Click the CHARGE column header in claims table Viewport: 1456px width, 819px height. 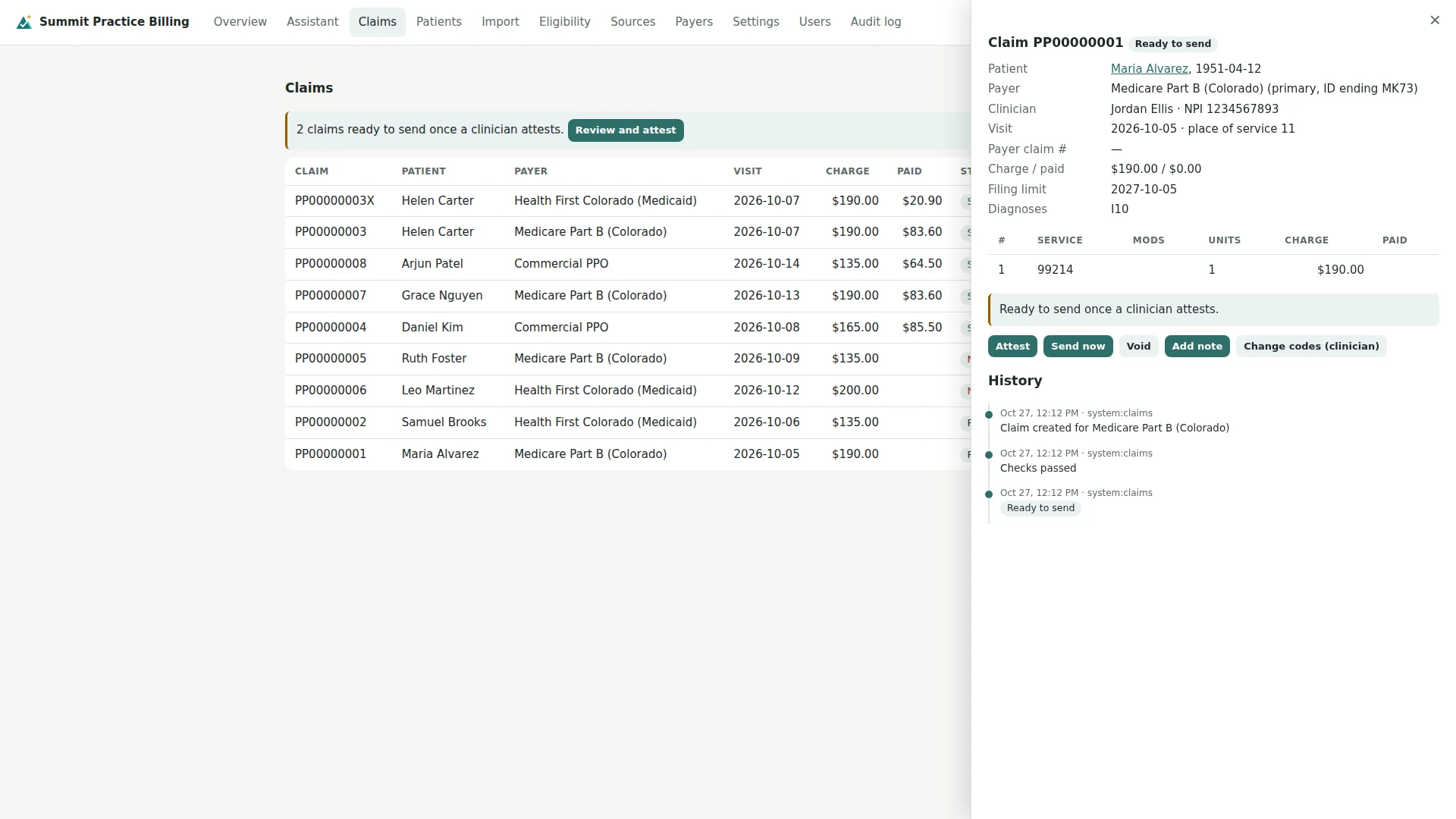click(x=847, y=171)
